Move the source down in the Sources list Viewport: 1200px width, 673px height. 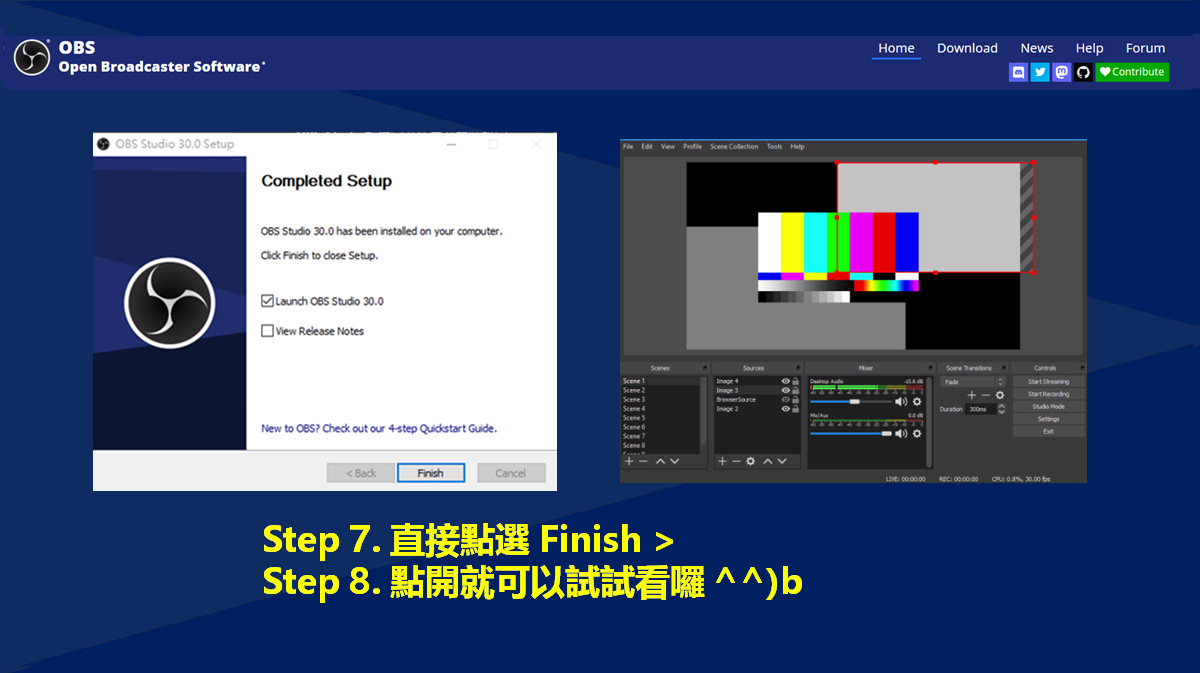(783, 461)
